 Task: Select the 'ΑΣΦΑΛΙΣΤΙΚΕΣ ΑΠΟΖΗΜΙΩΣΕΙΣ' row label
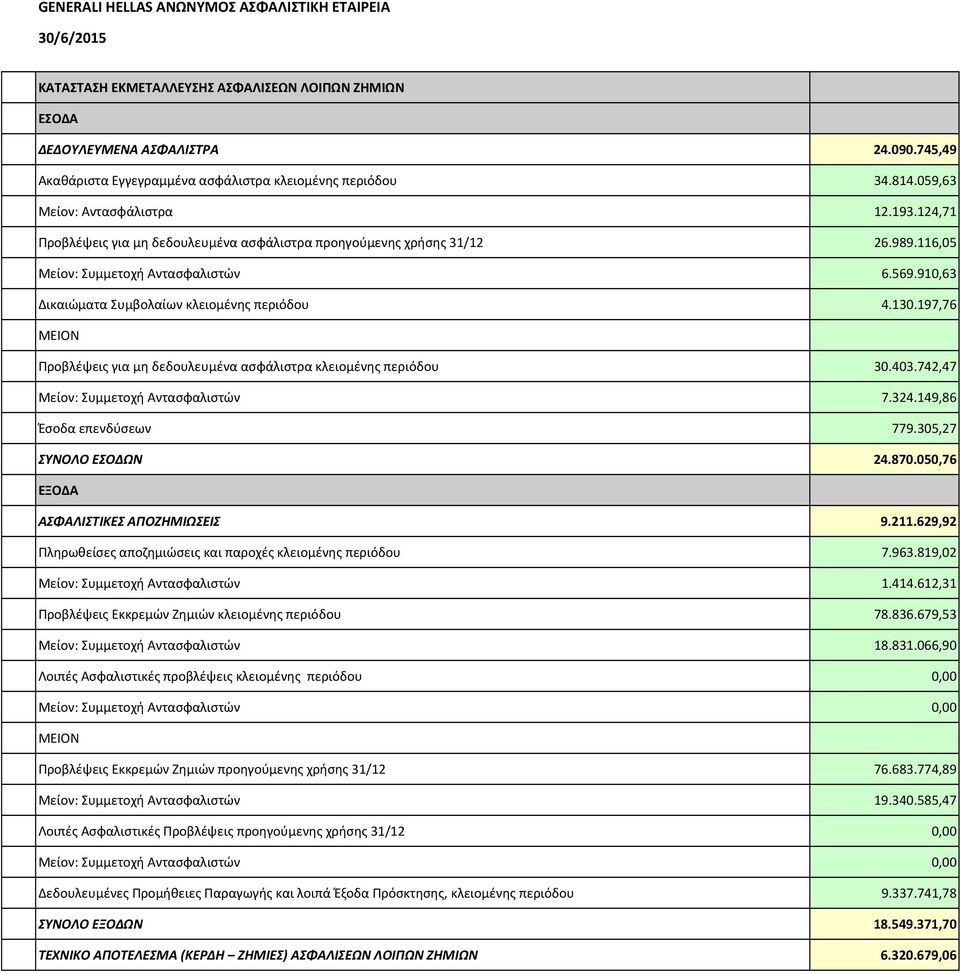tap(129, 522)
